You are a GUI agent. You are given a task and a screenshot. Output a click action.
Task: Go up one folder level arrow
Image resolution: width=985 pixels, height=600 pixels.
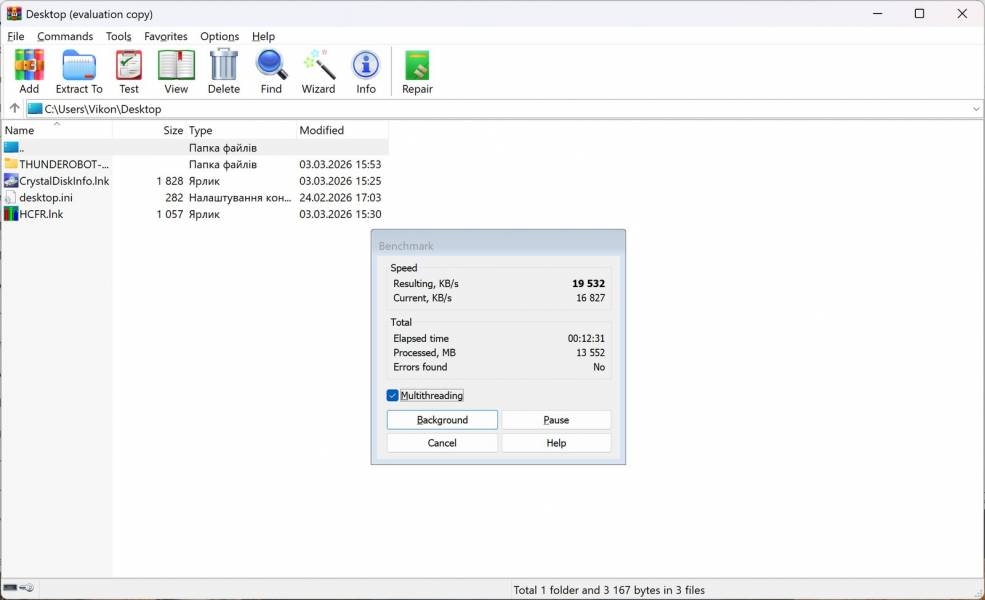click(14, 108)
